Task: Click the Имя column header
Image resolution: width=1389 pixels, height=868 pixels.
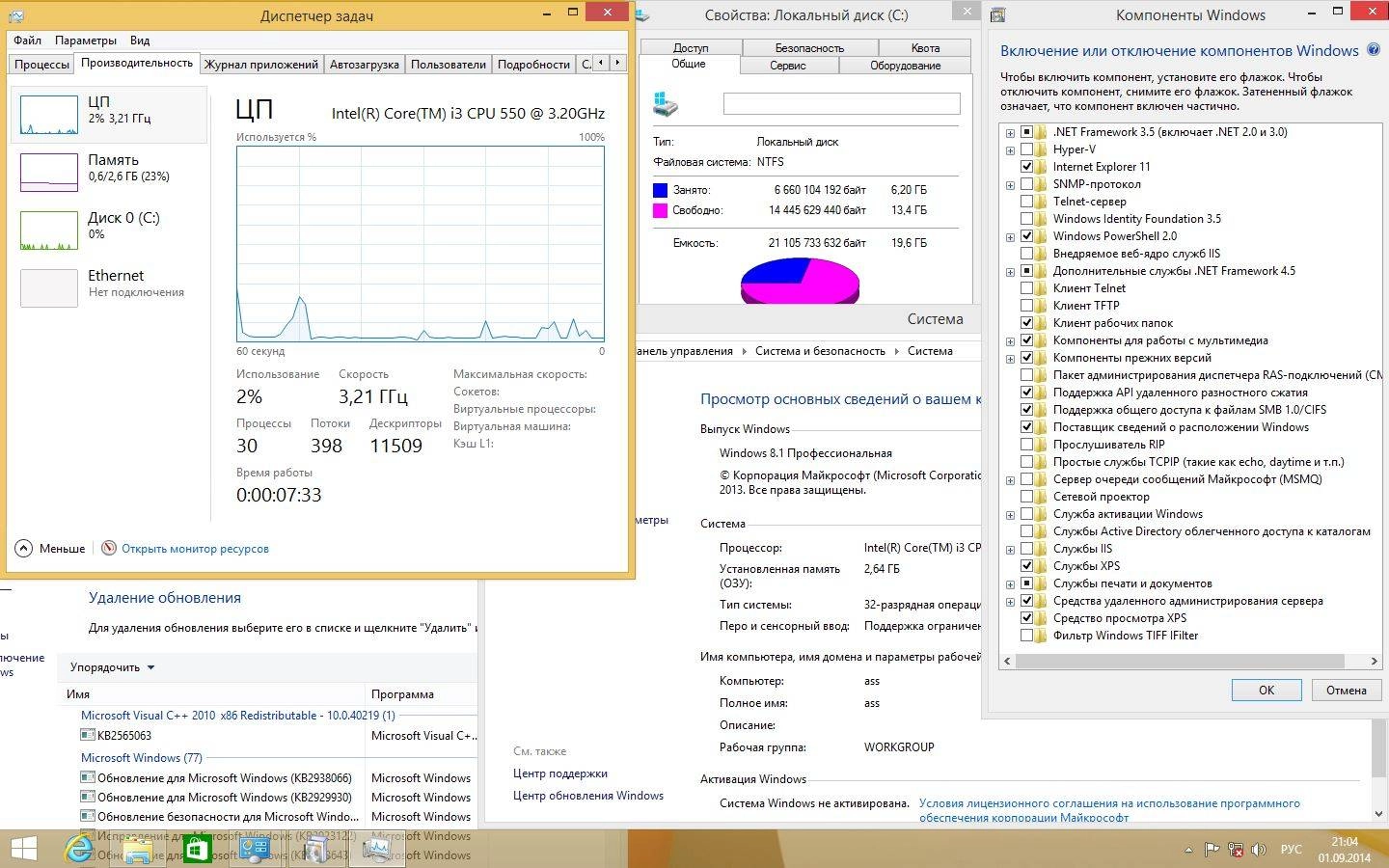Action: (x=210, y=694)
